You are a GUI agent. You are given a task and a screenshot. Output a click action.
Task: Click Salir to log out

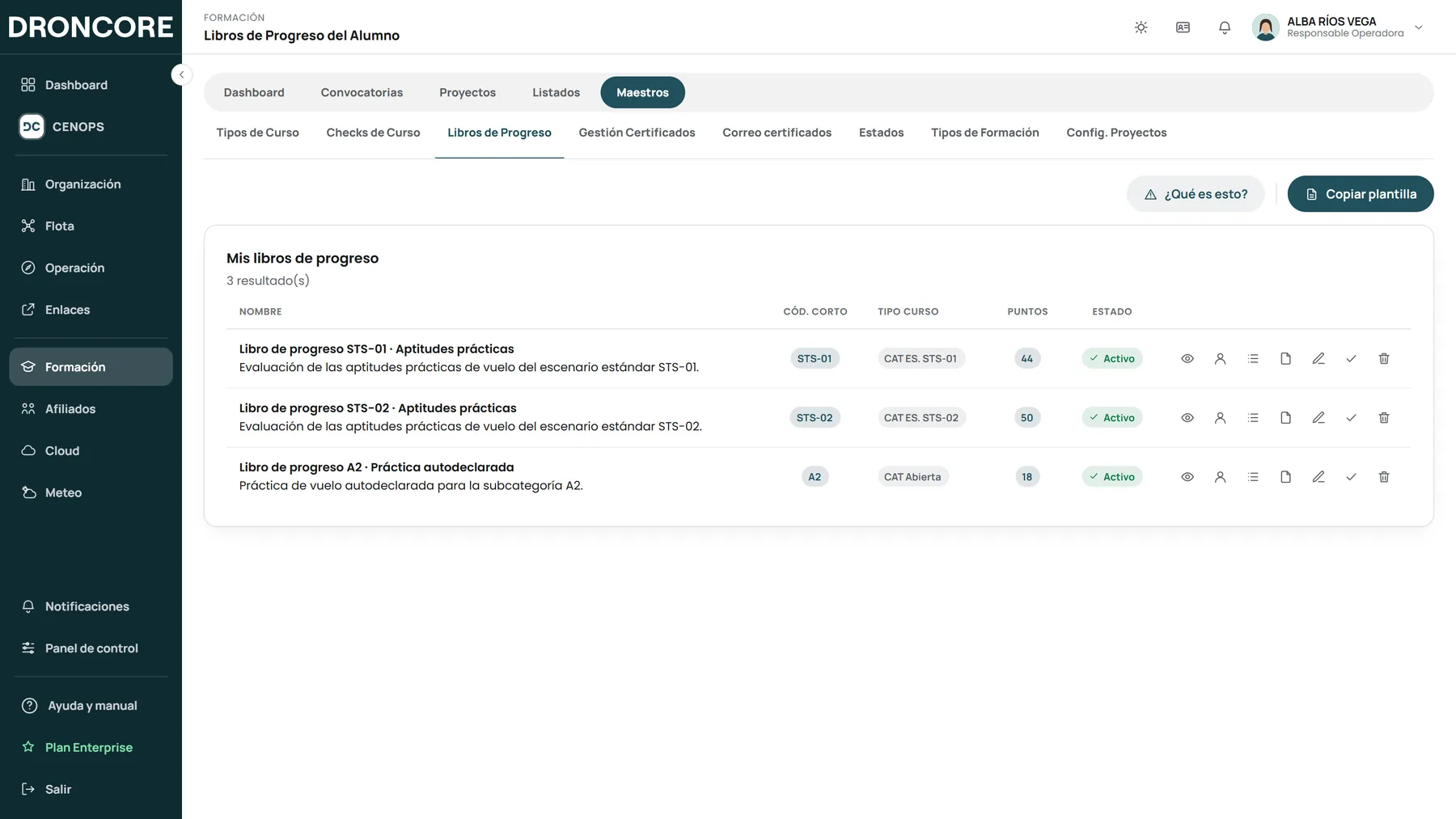[91, 789]
